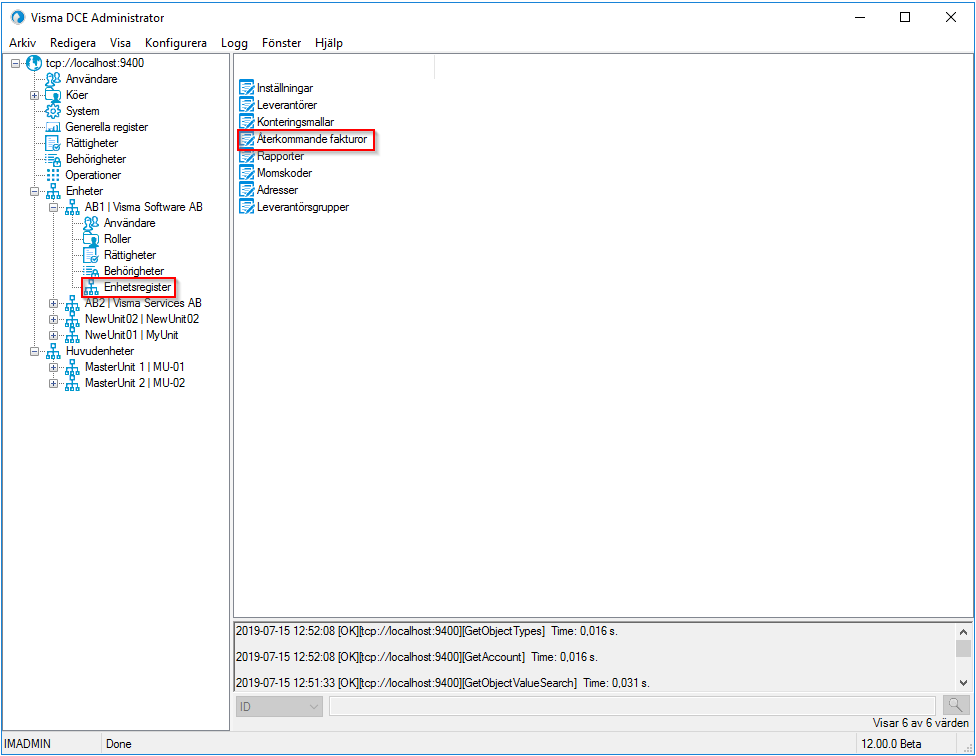
Task: Collapse the Enheter tree node
Action: click(34, 191)
